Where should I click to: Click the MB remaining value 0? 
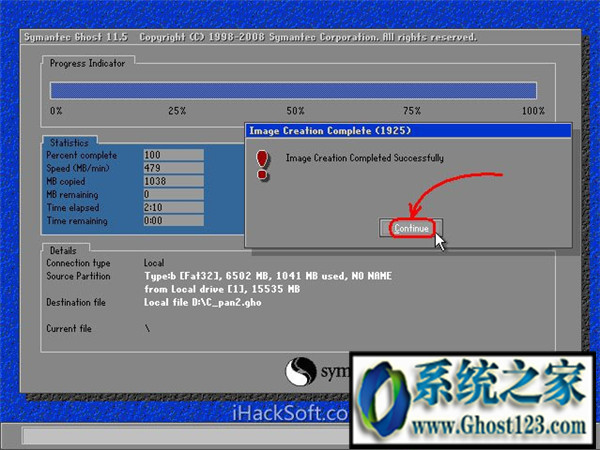[173, 194]
